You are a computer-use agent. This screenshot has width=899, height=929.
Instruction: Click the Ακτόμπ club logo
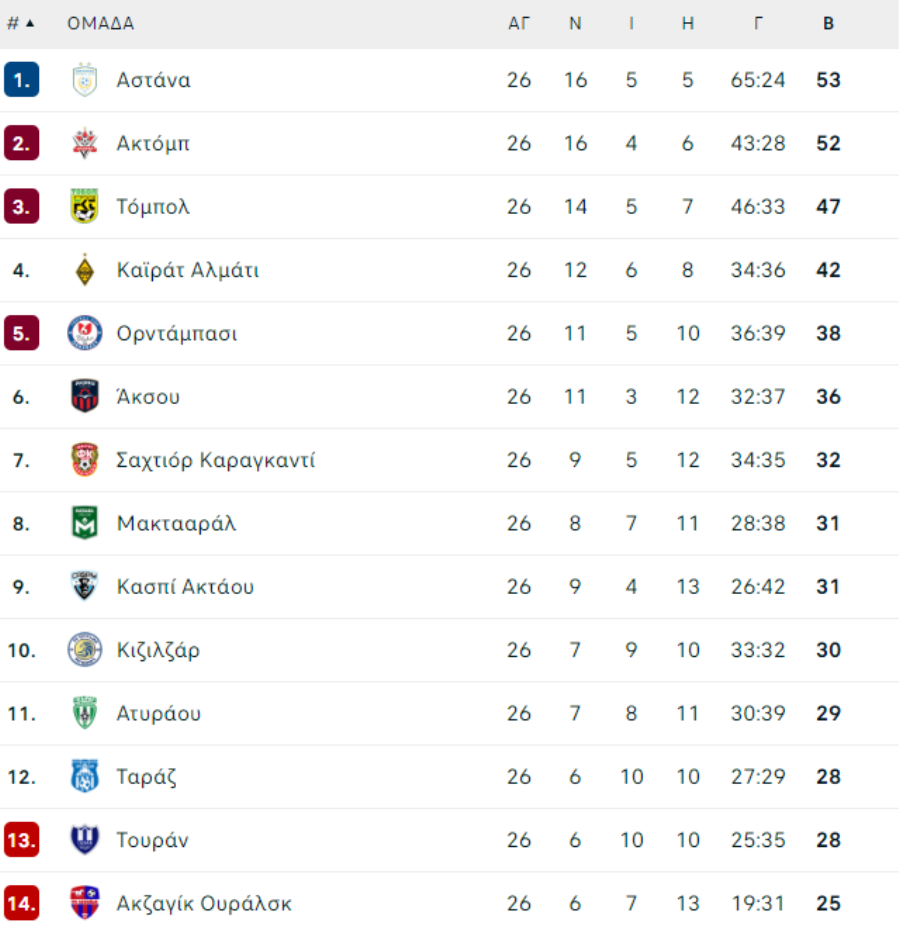(85, 143)
